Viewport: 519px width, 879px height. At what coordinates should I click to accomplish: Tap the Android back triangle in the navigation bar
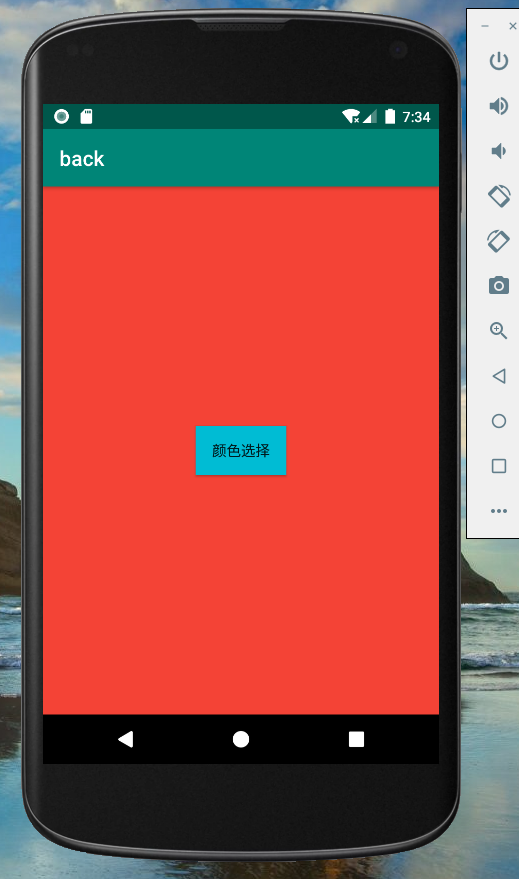point(126,739)
